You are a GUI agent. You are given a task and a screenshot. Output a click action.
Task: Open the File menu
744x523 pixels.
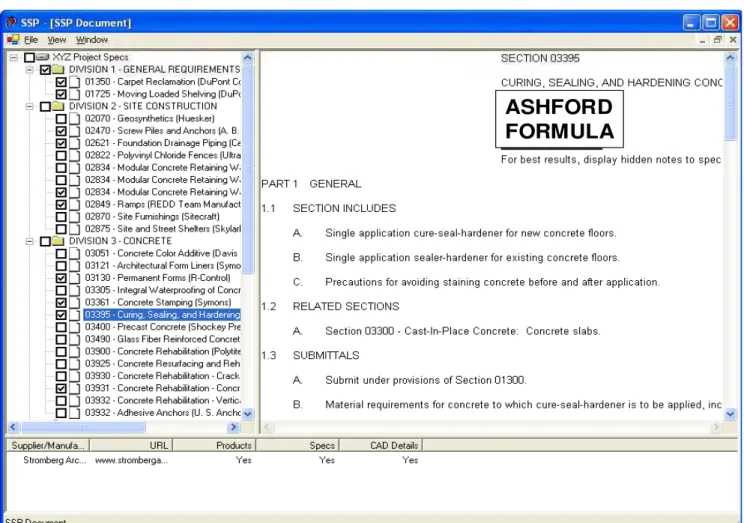31,40
